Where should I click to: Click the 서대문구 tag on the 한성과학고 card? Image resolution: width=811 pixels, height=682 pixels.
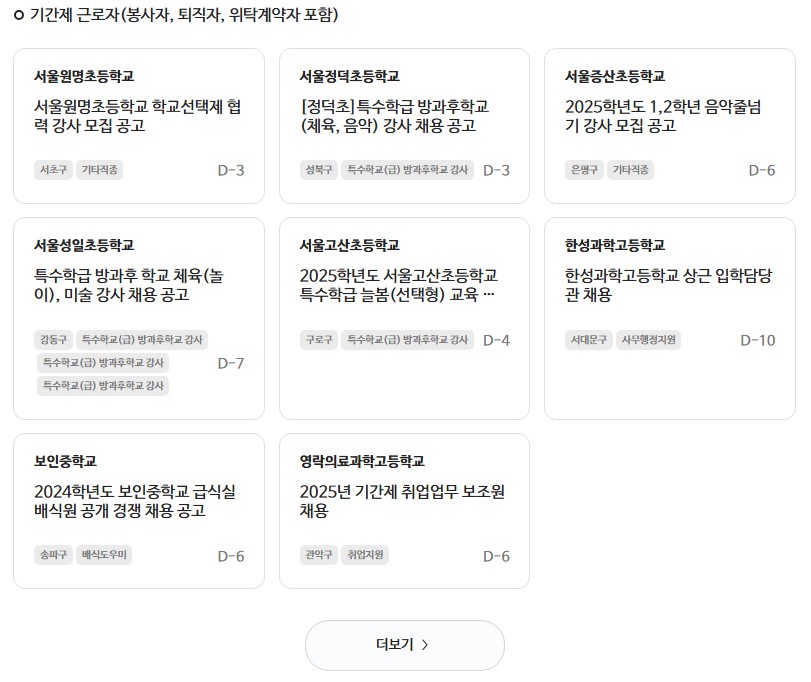point(588,340)
